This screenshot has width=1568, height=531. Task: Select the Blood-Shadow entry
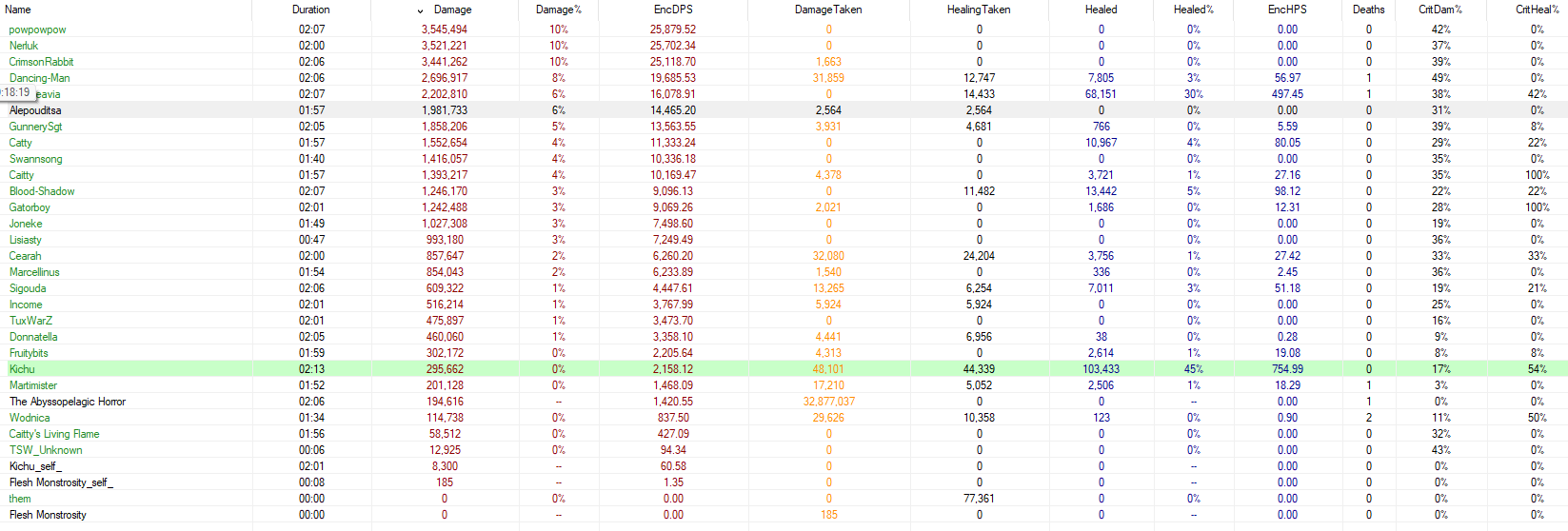tap(42, 191)
